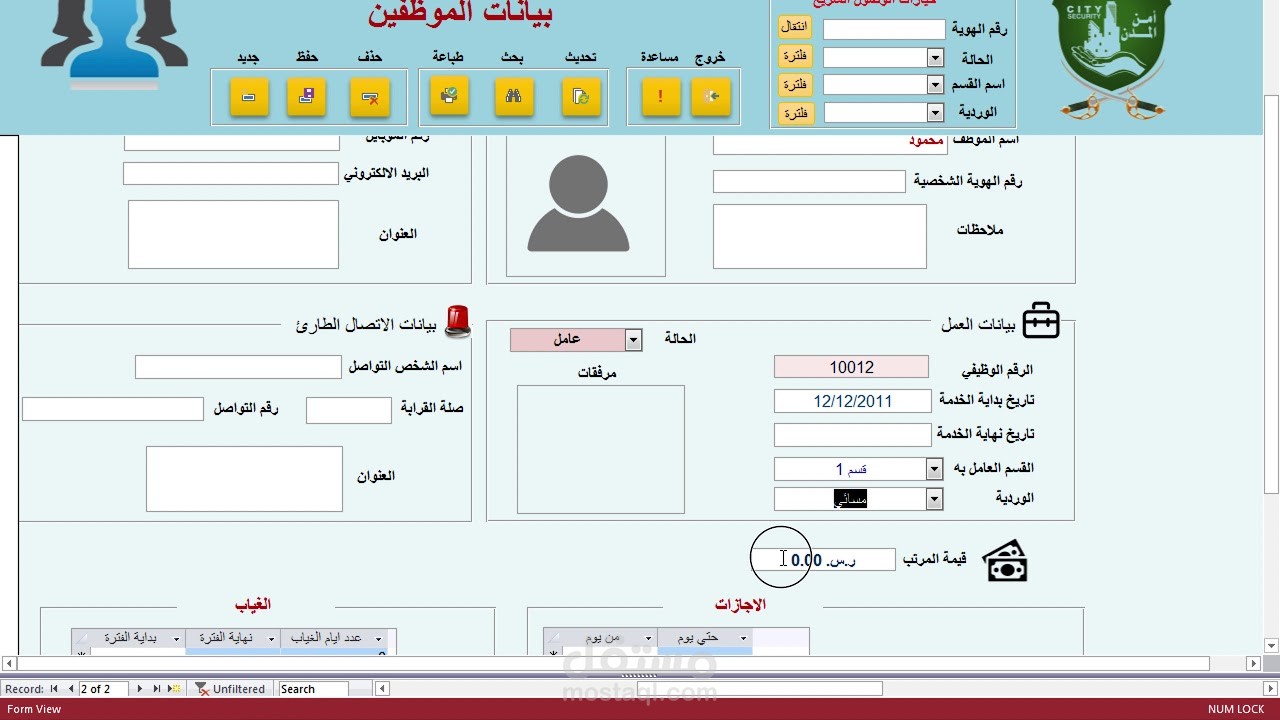Screen dimensions: 1280x720
Task: Expand the القسم العامل به dropdown
Action: (934, 468)
